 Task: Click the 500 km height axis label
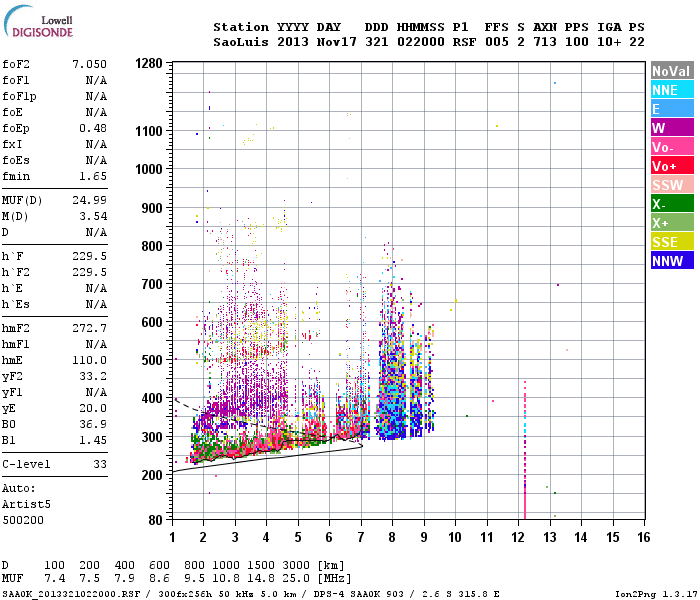(152, 360)
